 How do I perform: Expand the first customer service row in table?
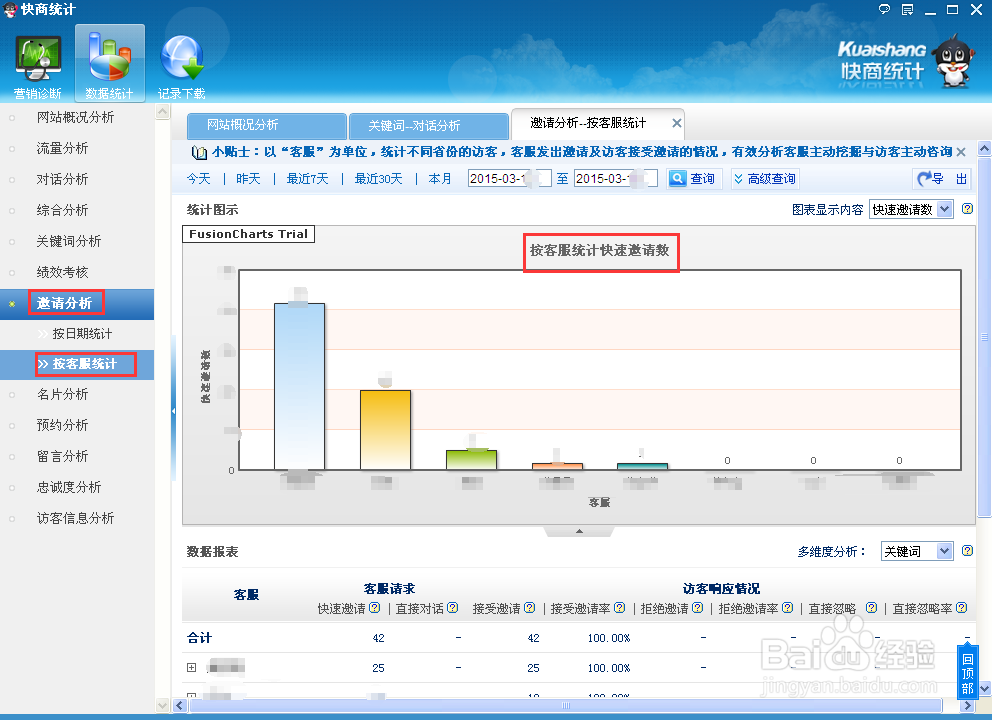pos(191,668)
